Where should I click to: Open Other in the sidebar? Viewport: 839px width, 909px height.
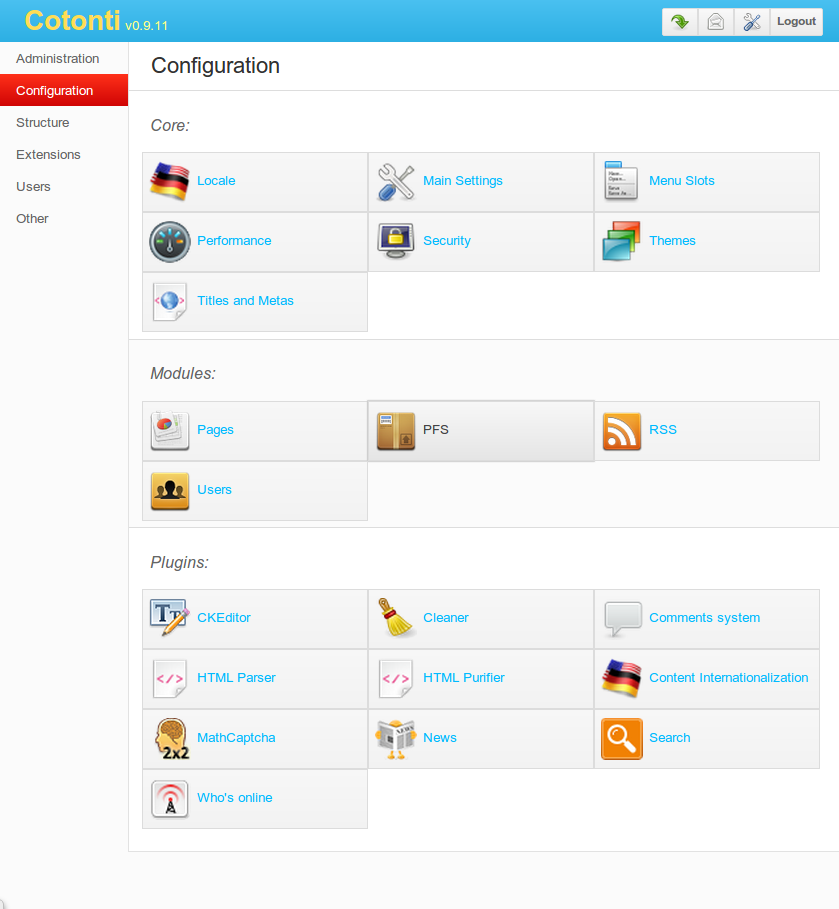pyautogui.click(x=64, y=218)
